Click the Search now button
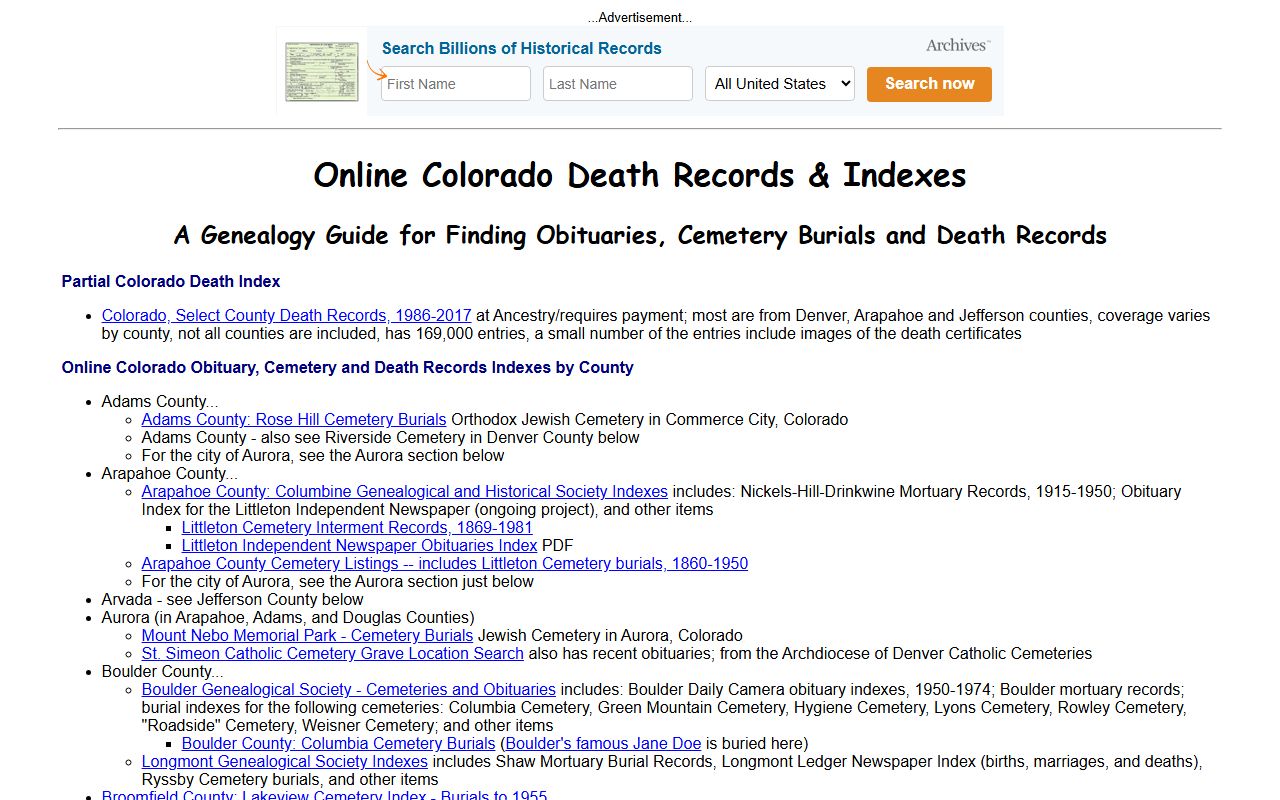This screenshot has width=1280, height=800. (929, 84)
